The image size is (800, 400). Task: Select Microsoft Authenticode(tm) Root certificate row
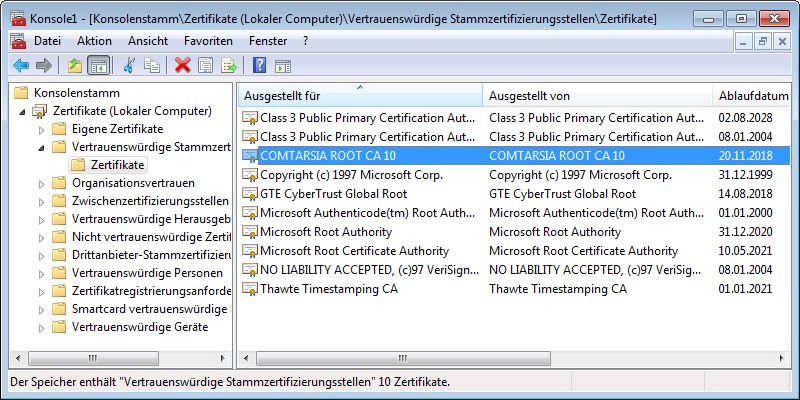[x=515, y=213]
